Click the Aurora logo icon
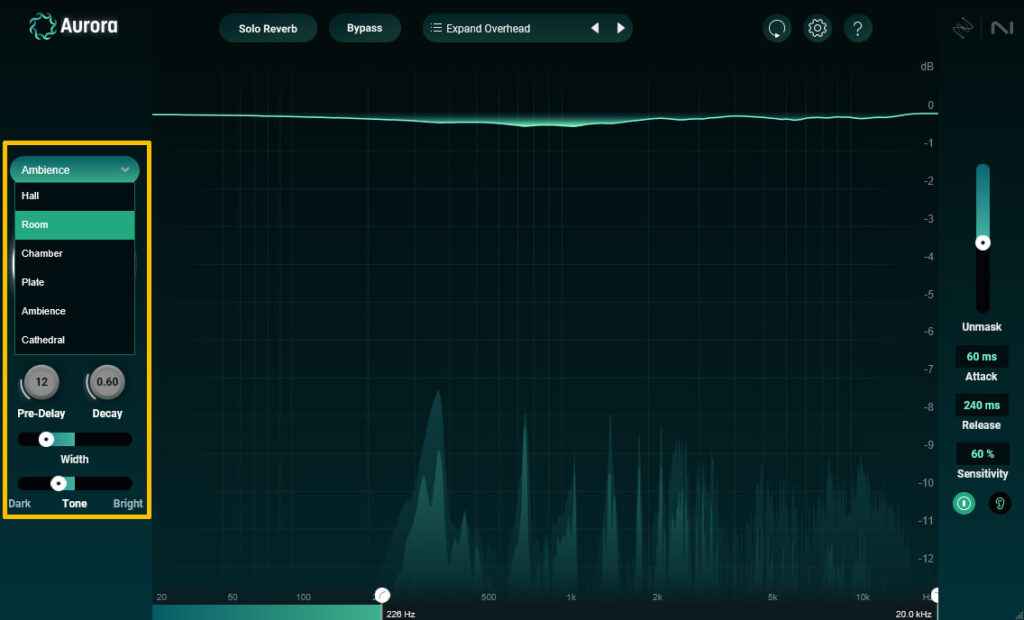This screenshot has height=620, width=1024. pyautogui.click(x=42, y=26)
